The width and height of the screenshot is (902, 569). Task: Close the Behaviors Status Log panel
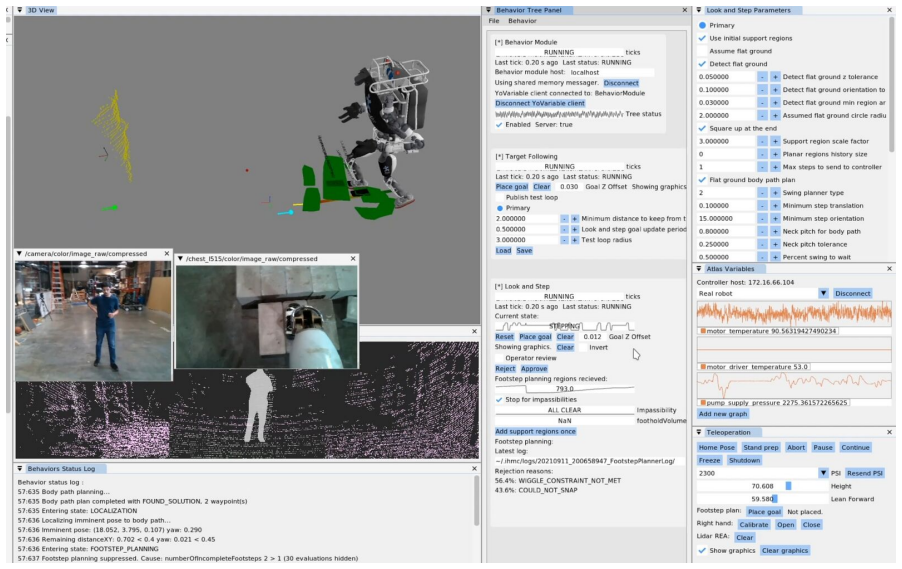(x=475, y=469)
